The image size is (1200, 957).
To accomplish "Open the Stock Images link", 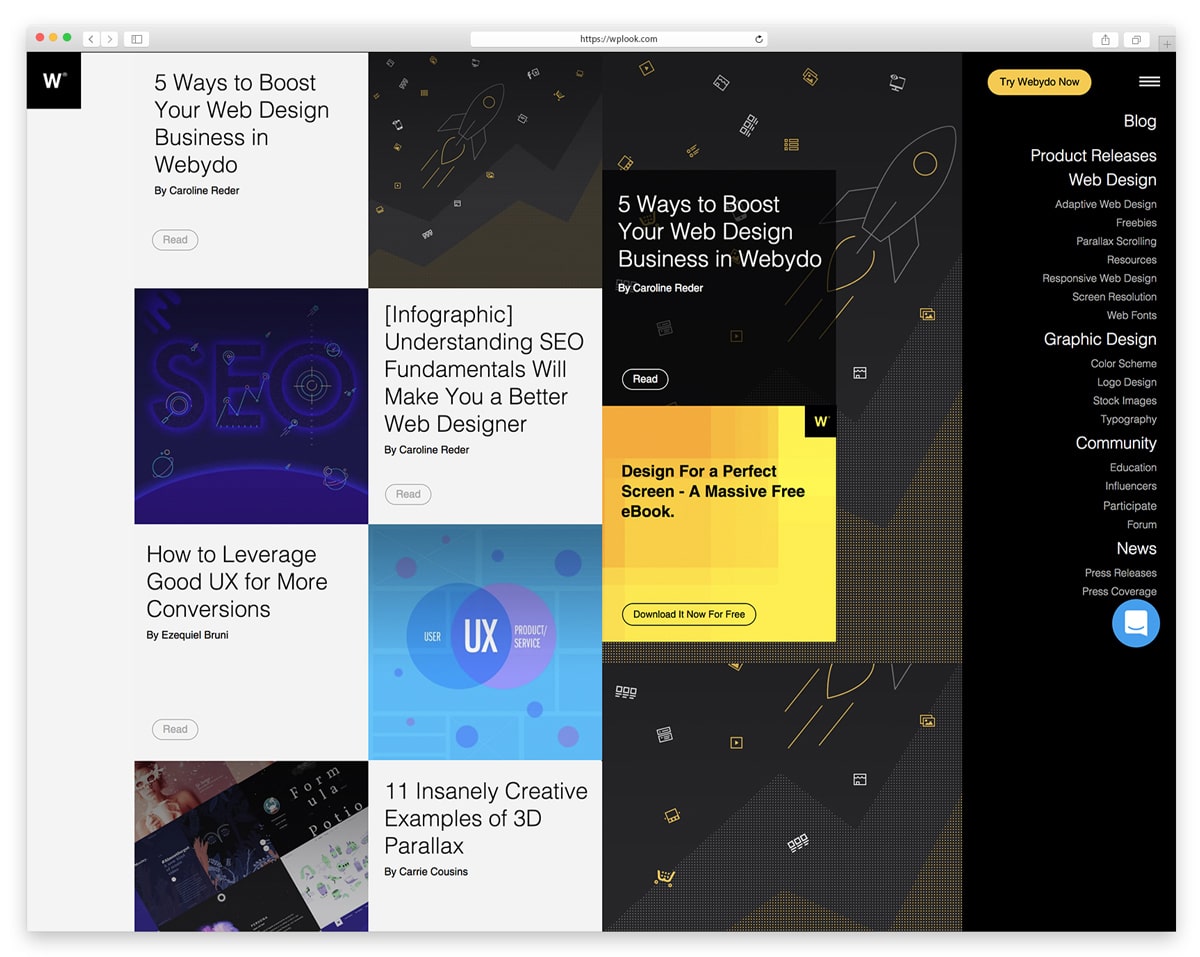I will pos(1124,401).
